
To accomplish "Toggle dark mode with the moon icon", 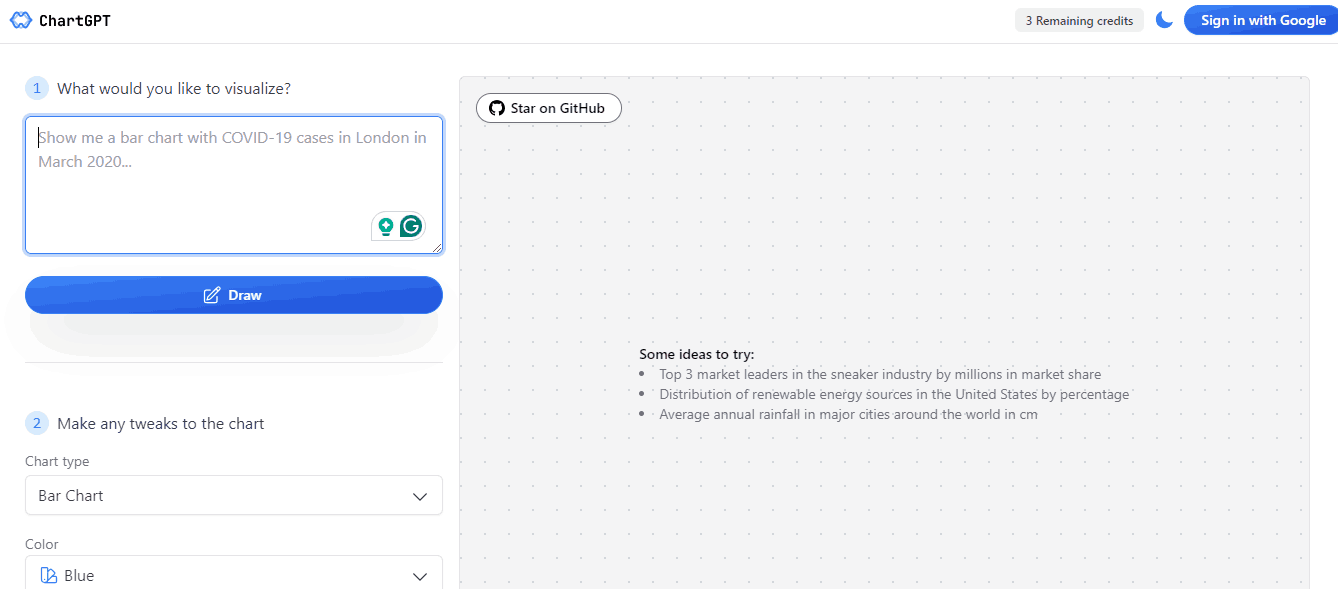I will [x=1163, y=18].
